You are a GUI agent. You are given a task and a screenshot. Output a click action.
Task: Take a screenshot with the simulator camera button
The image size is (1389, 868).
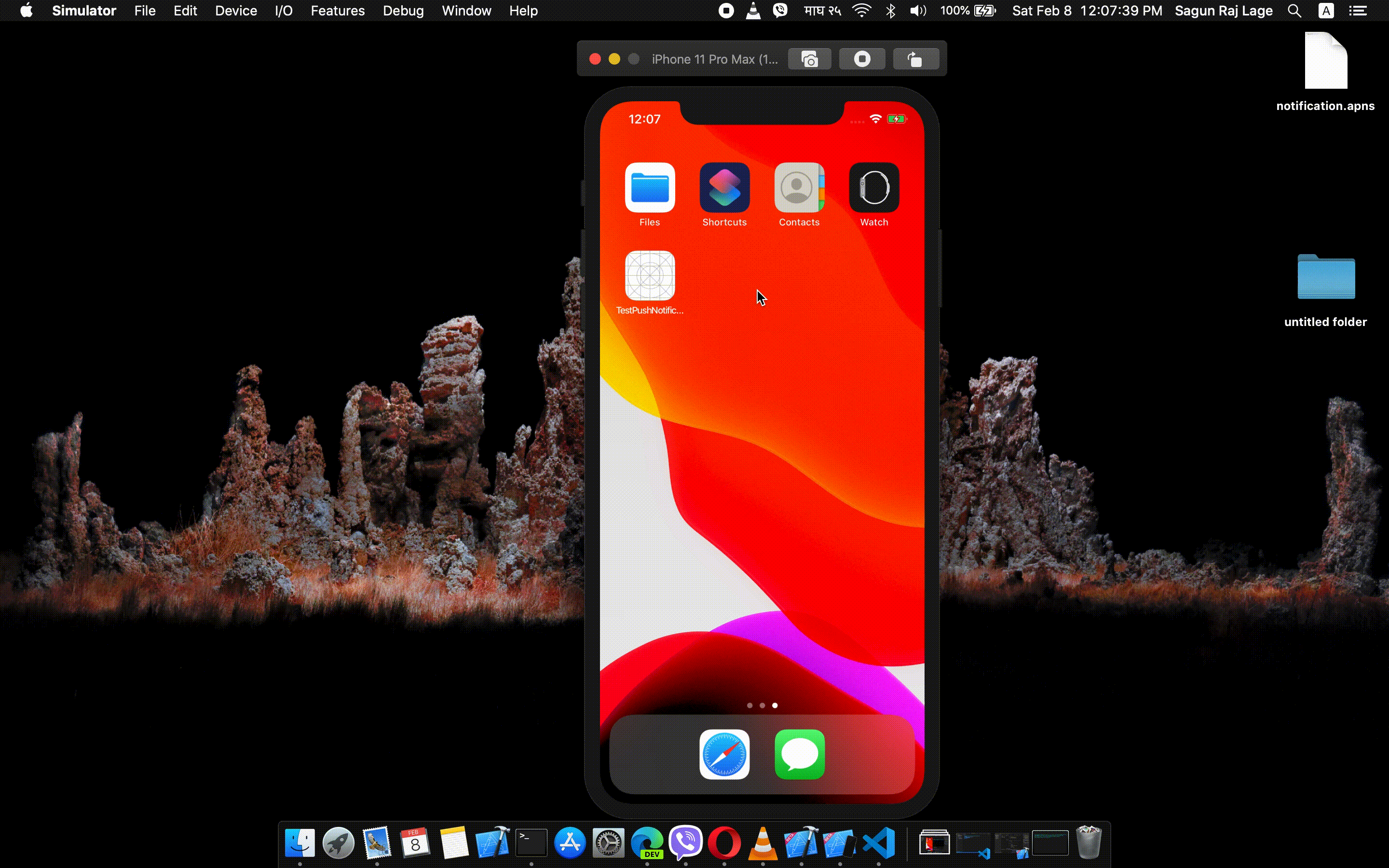[809, 59]
